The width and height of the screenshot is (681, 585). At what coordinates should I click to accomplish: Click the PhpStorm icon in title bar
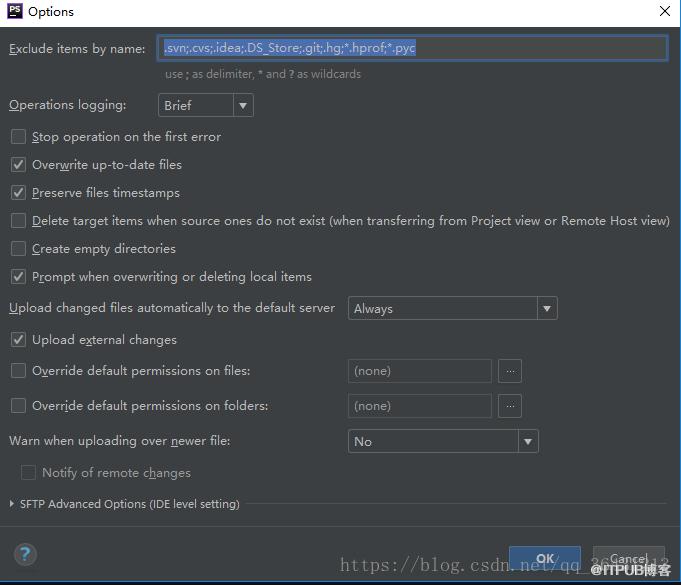click(15, 11)
